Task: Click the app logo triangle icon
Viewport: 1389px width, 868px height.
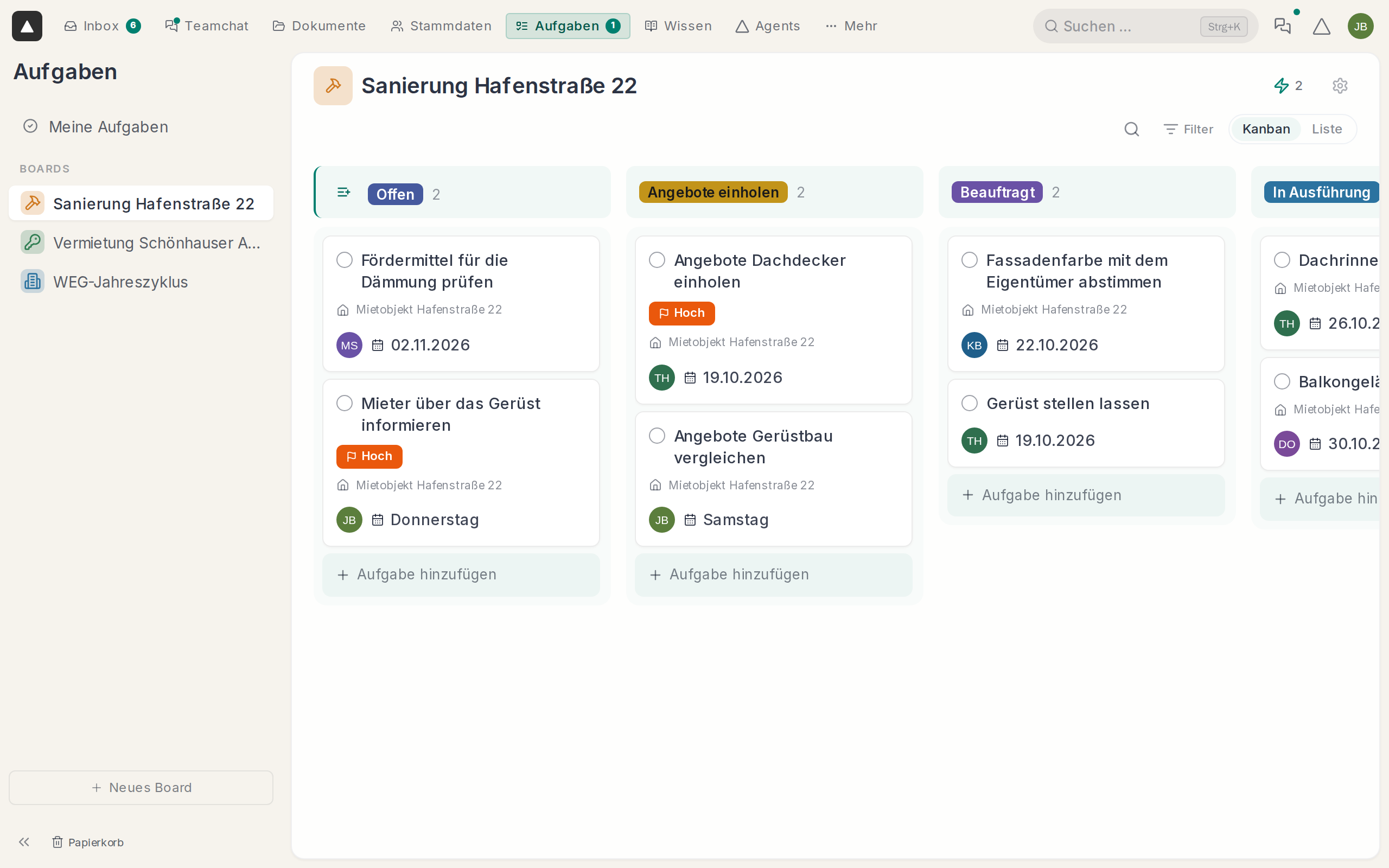Action: (27, 26)
